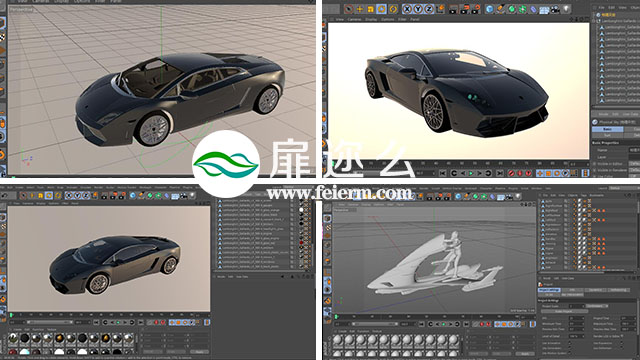Click the Apply button in the coordinate manager
The width and height of the screenshot is (640, 360).
(x=199, y=351)
